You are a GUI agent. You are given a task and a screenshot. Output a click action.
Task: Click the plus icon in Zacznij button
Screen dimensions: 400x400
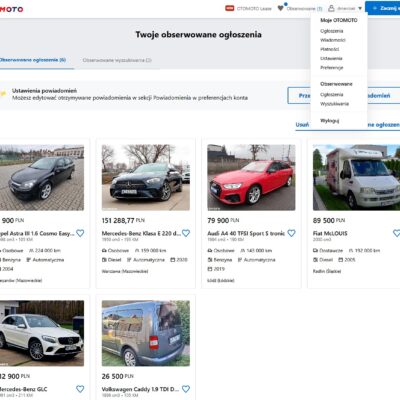coord(375,8)
